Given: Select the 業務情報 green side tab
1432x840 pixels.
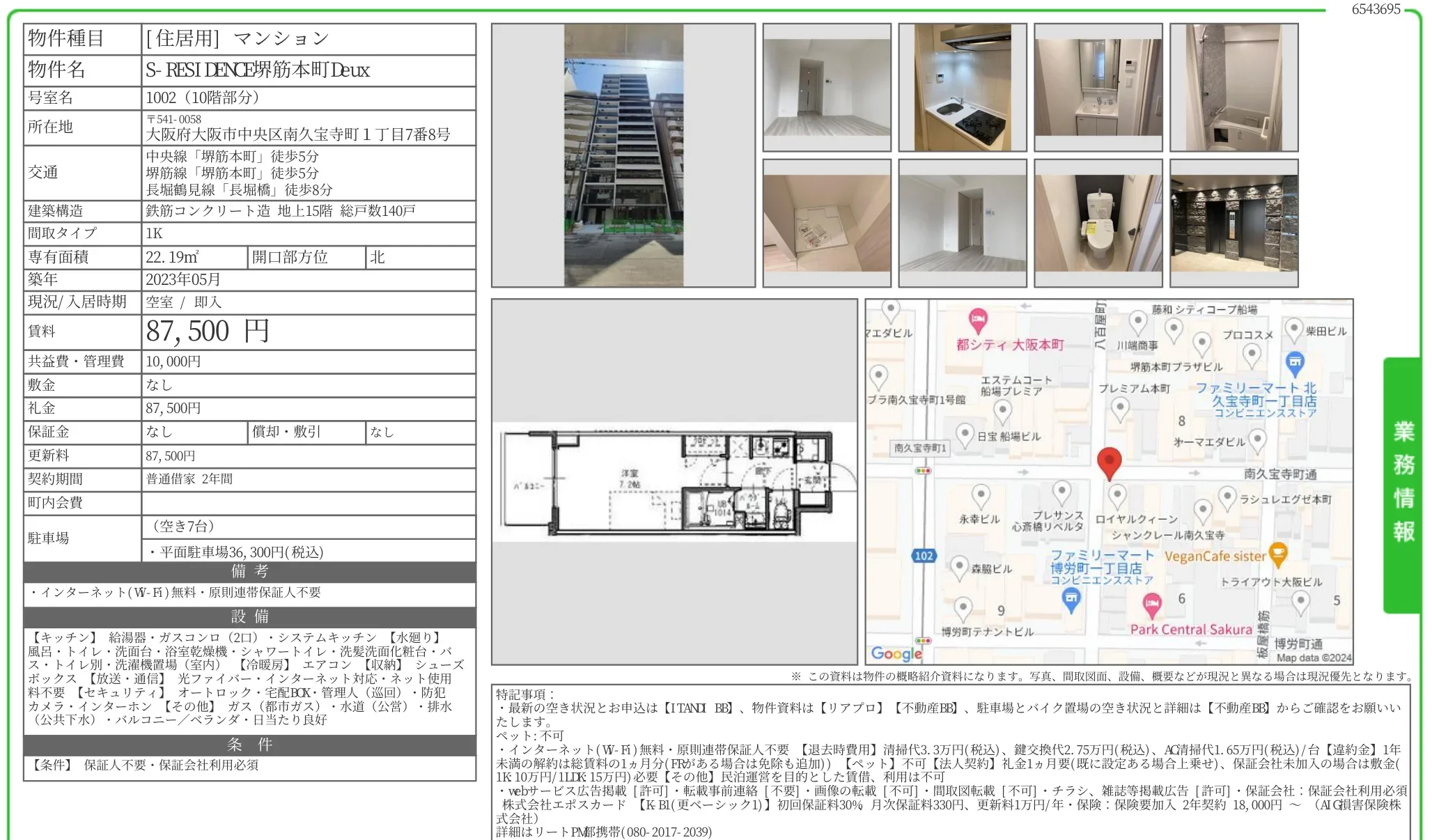Looking at the screenshot, I should coord(1405,474).
